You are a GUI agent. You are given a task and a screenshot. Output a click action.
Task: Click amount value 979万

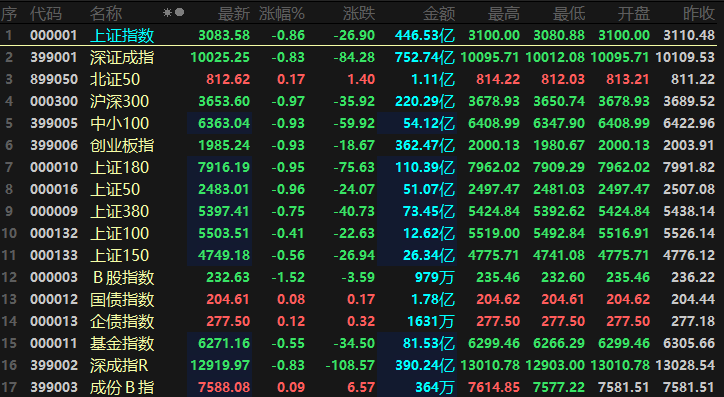point(434,277)
